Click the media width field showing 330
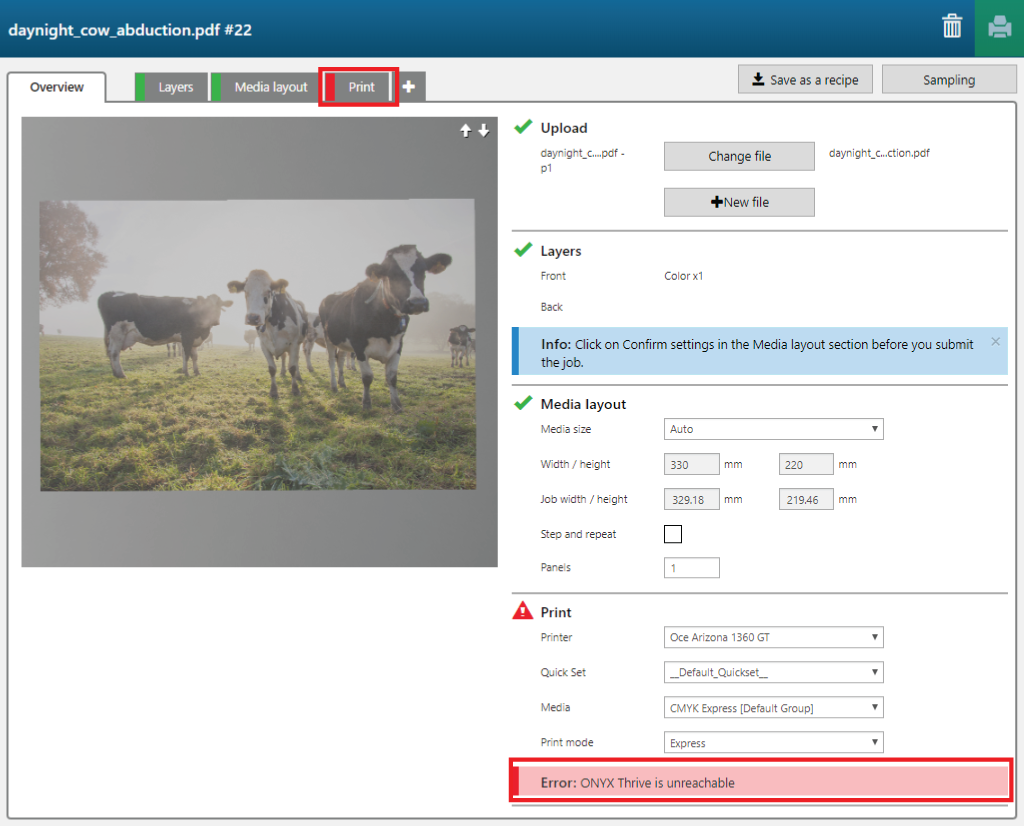This screenshot has width=1024, height=826. click(x=692, y=464)
